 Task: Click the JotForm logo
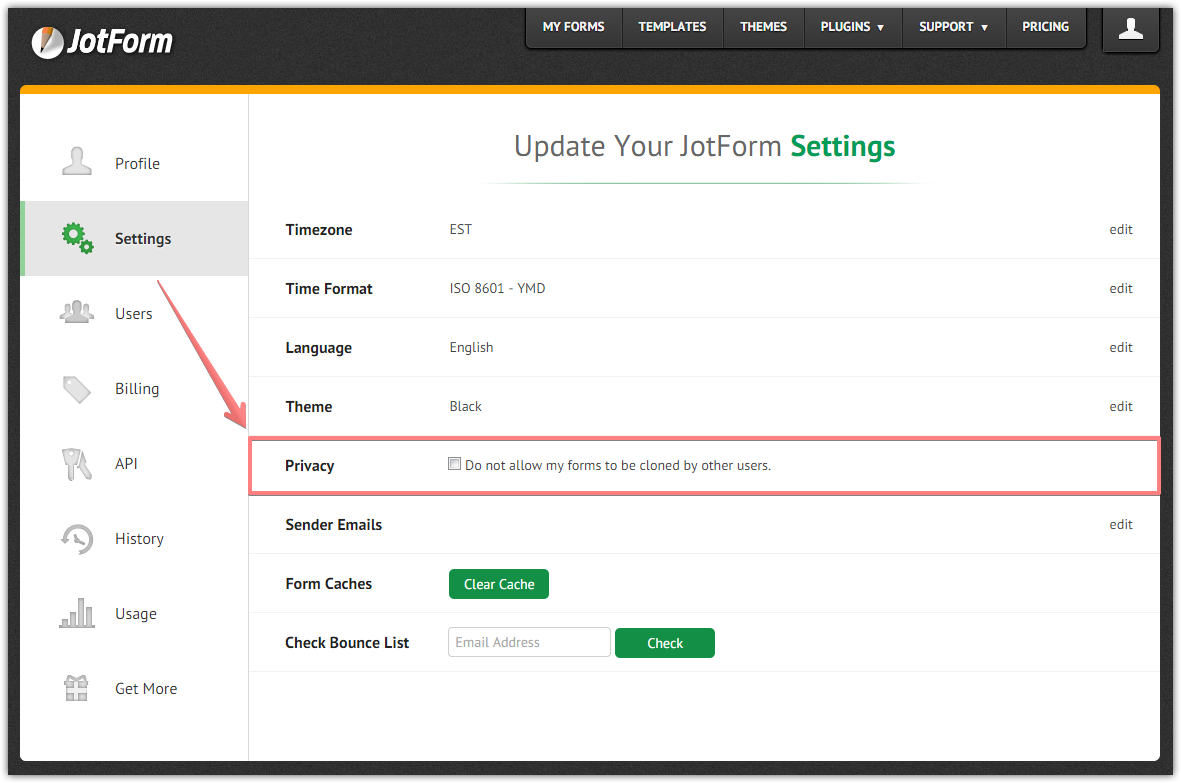point(102,41)
